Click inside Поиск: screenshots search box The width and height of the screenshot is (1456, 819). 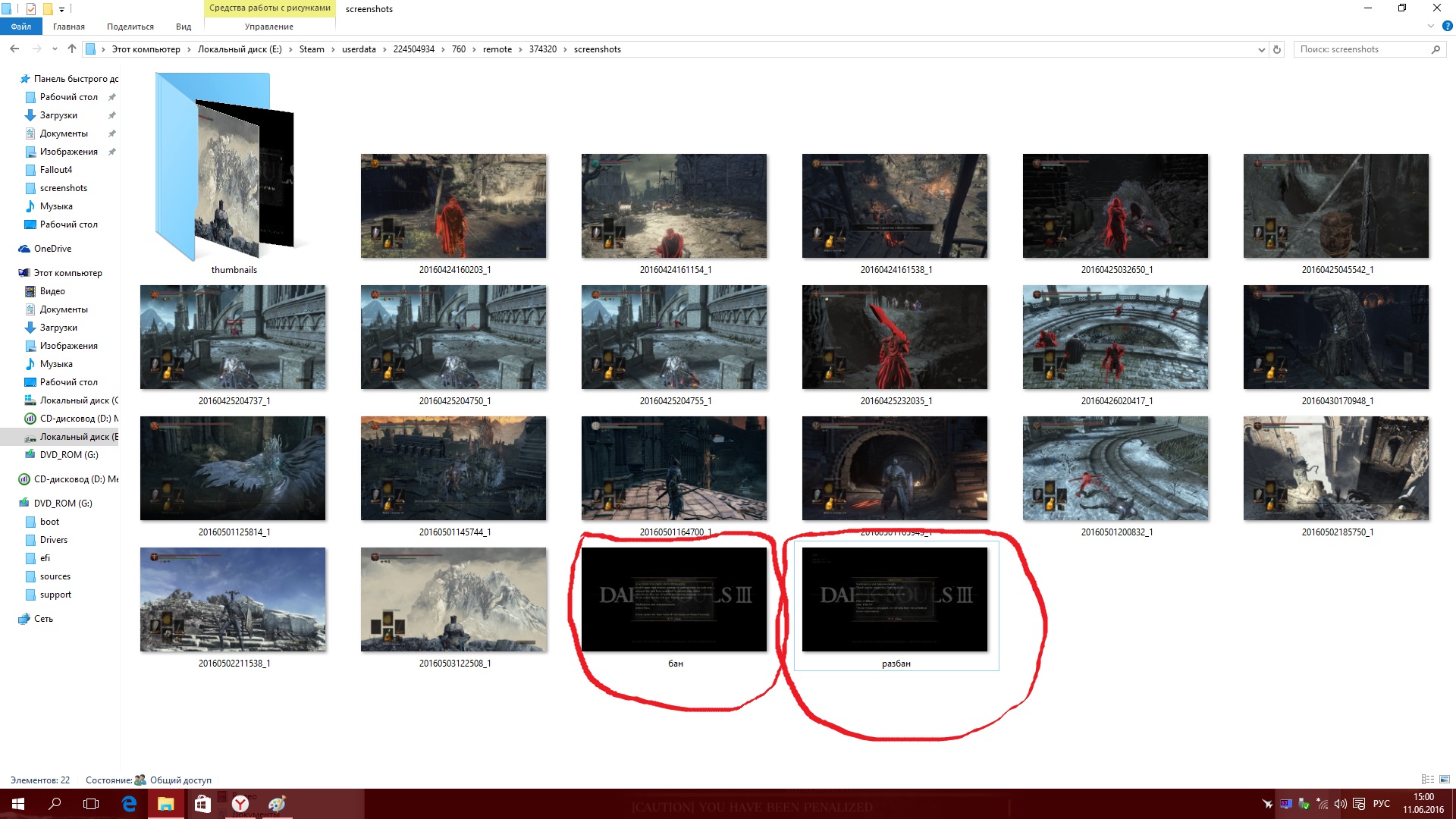(1361, 49)
